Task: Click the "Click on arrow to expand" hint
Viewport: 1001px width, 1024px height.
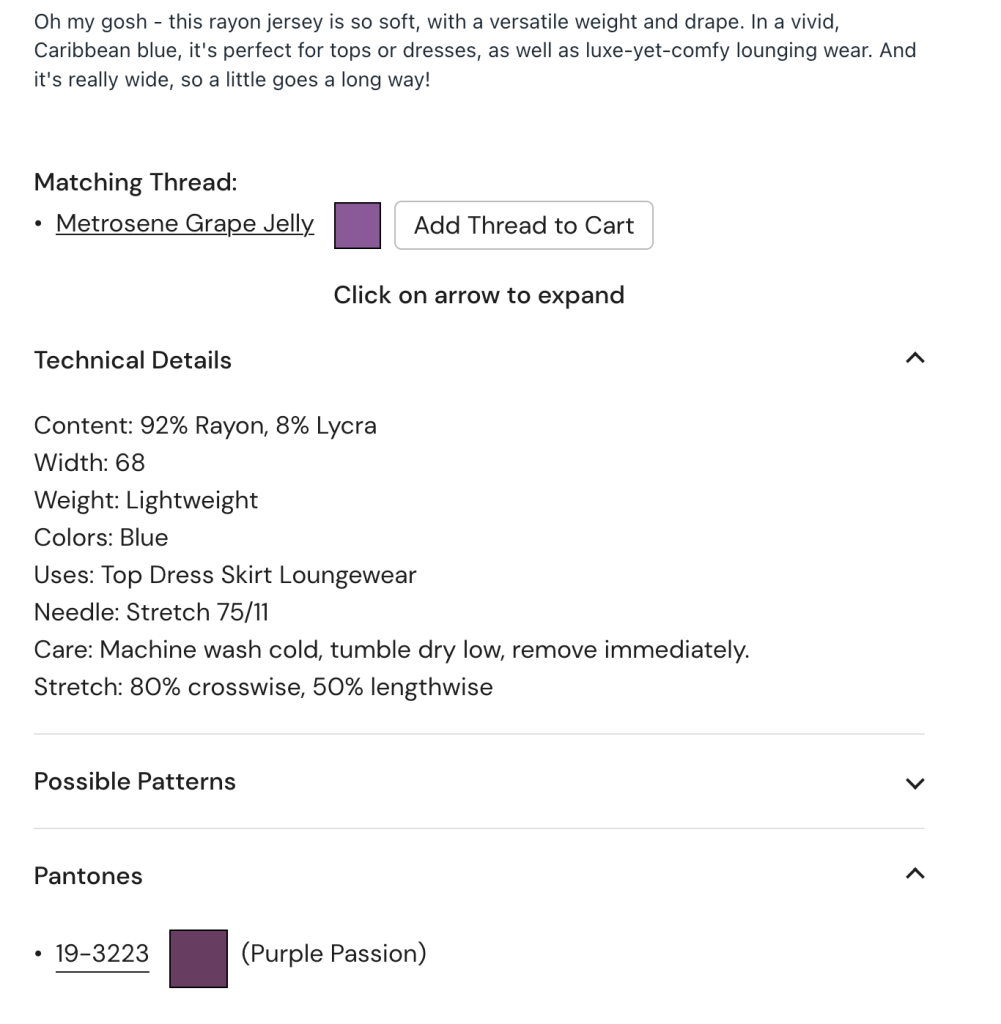Action: (x=479, y=295)
